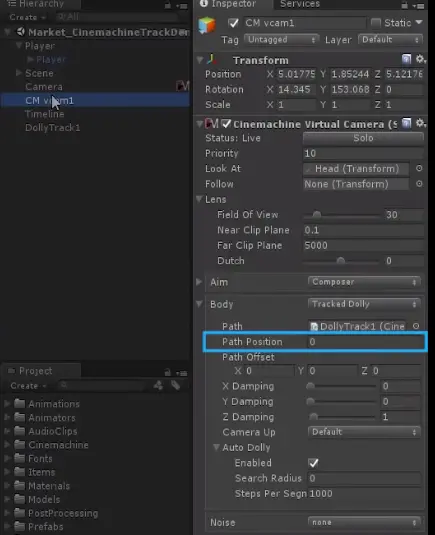
Task: Click the Follow object picker circle
Action: click(419, 184)
